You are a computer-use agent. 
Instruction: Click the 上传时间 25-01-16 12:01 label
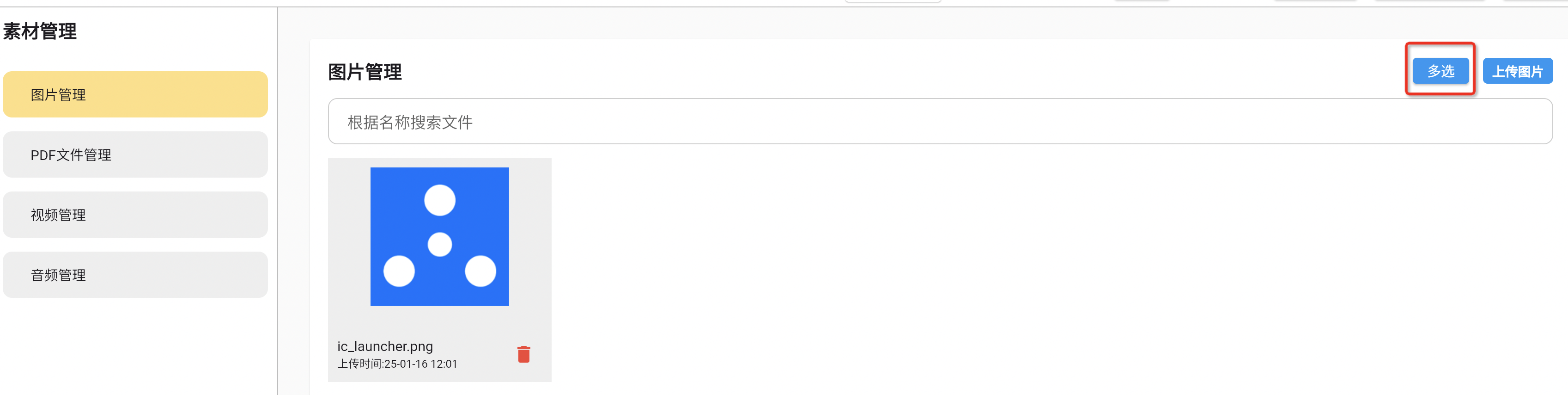(x=397, y=364)
